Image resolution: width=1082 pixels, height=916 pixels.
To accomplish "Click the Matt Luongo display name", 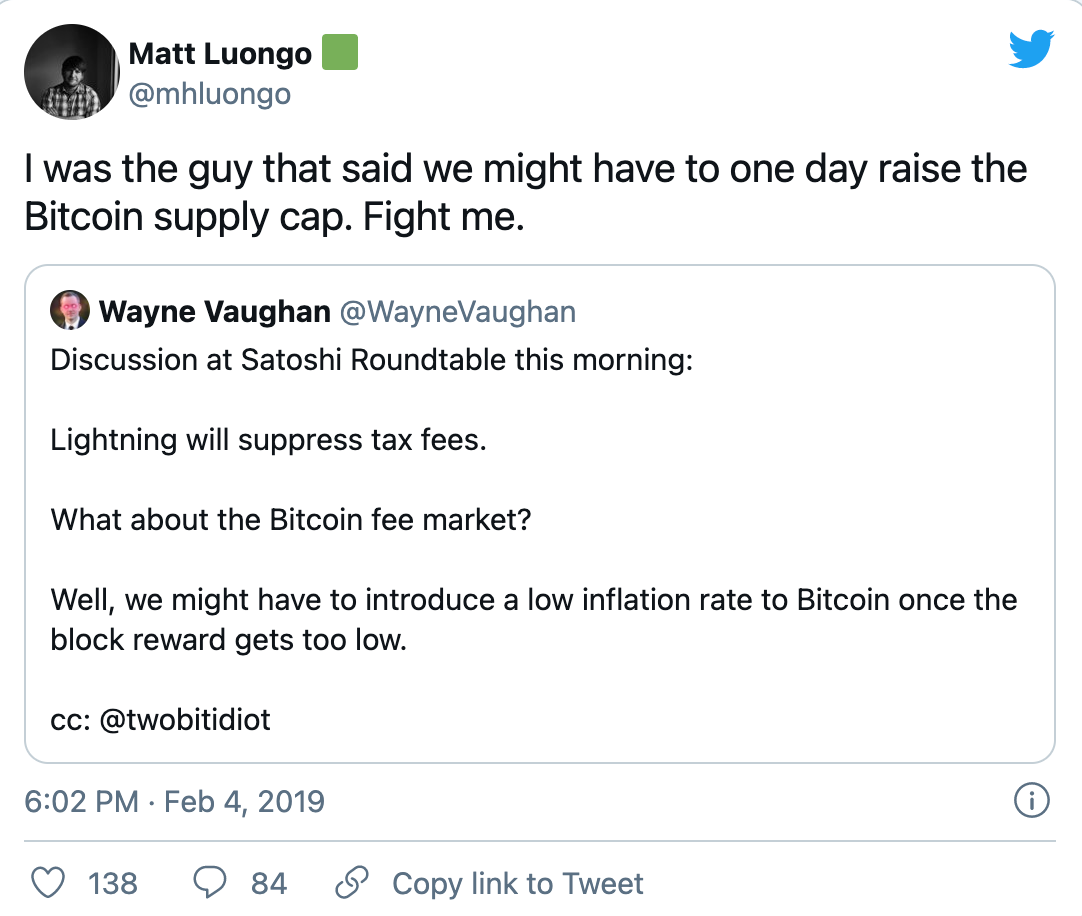I will 220,54.
